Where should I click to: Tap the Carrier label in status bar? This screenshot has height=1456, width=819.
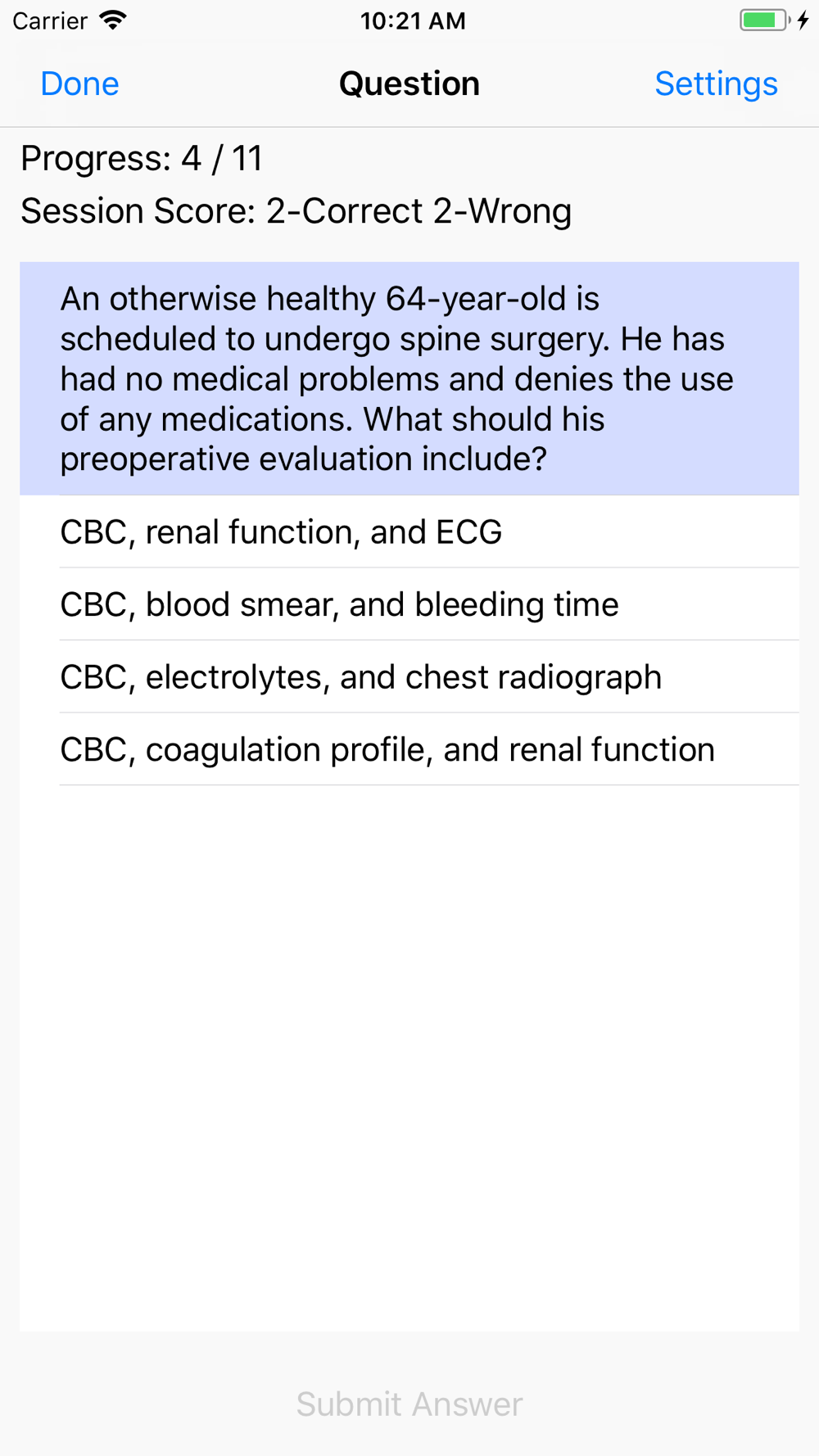click(x=50, y=20)
